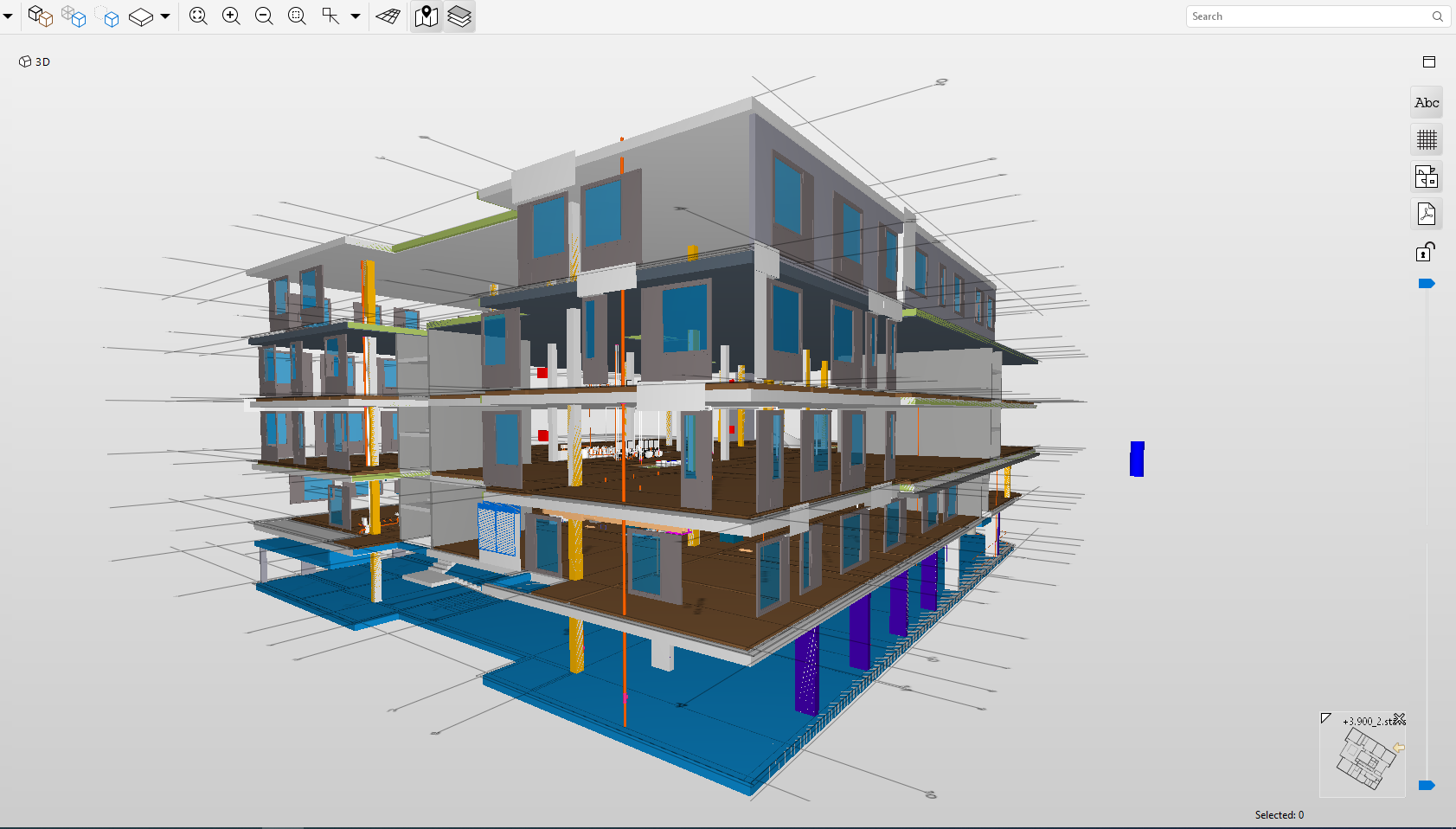The height and width of the screenshot is (829, 1456).
Task: Expand the pick tool dropdown arrow
Action: point(356,16)
